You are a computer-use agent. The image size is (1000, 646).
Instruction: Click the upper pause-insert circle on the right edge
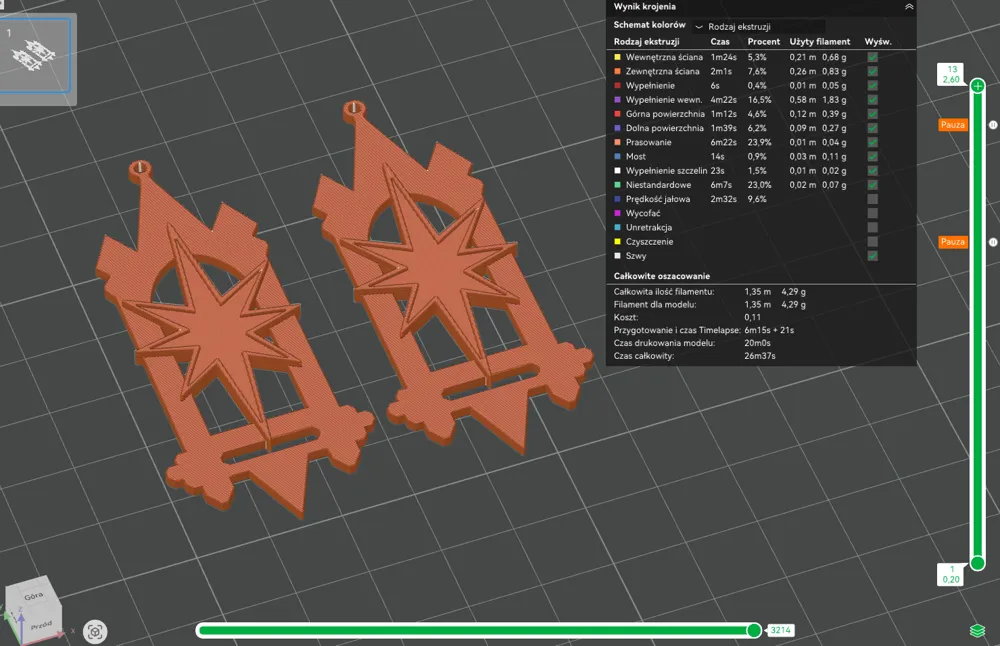(x=993, y=125)
